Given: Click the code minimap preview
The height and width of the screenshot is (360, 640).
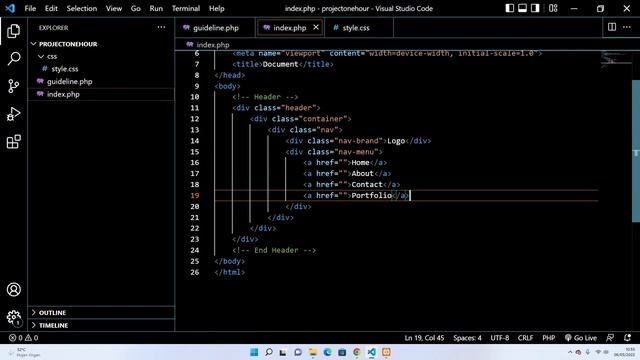Looking at the screenshot, I should [x=616, y=60].
